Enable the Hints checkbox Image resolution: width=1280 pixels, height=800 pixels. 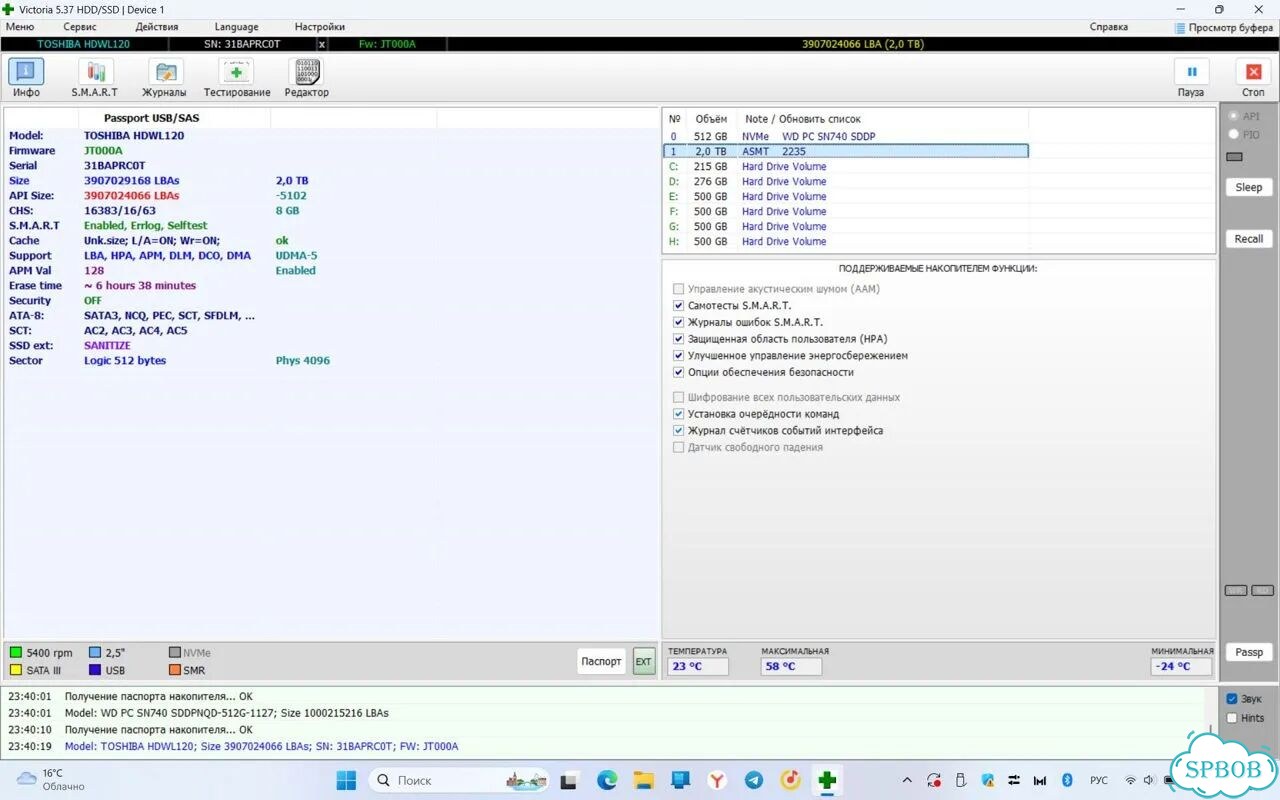(1232, 718)
